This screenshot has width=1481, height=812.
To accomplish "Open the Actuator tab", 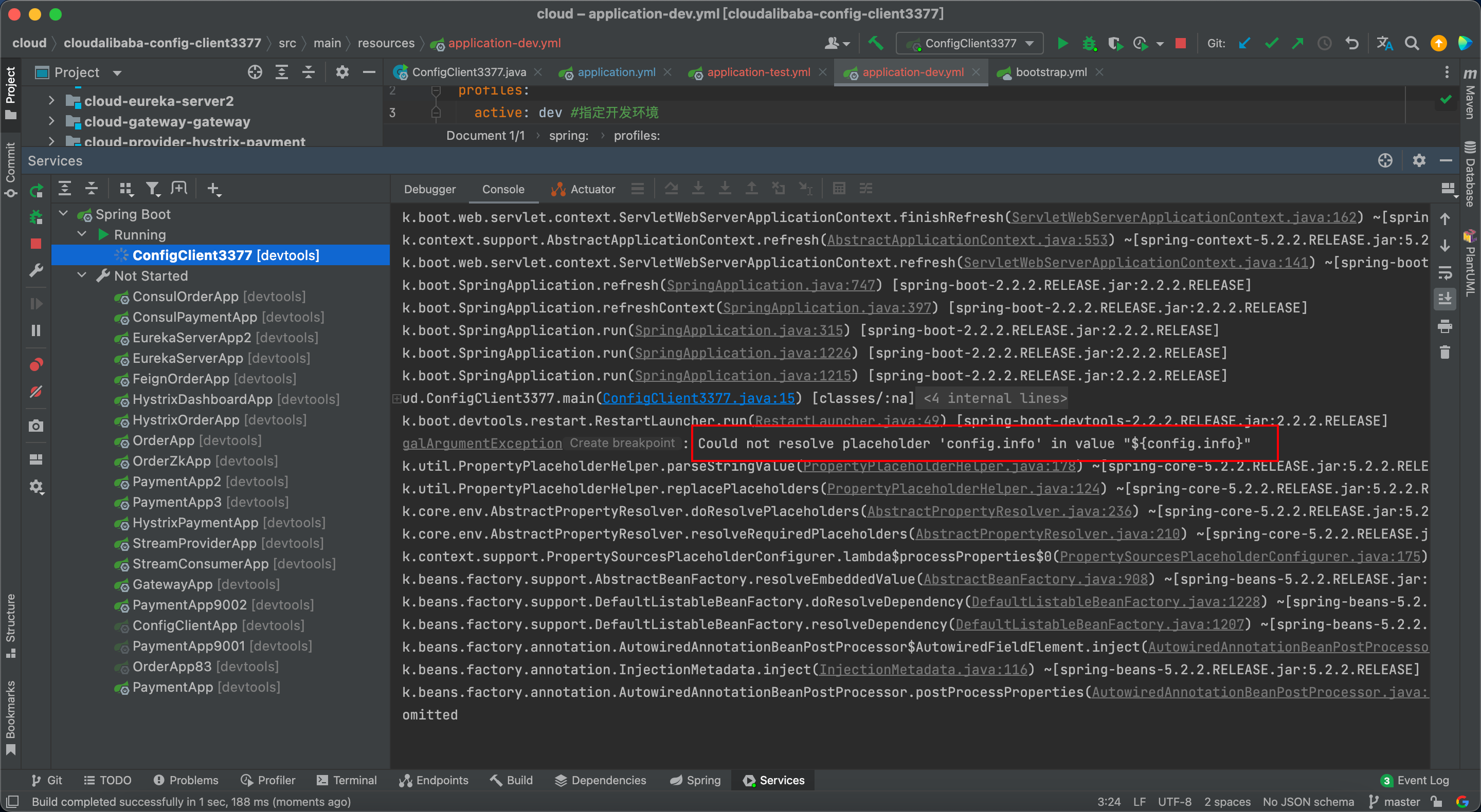I will click(x=583, y=189).
